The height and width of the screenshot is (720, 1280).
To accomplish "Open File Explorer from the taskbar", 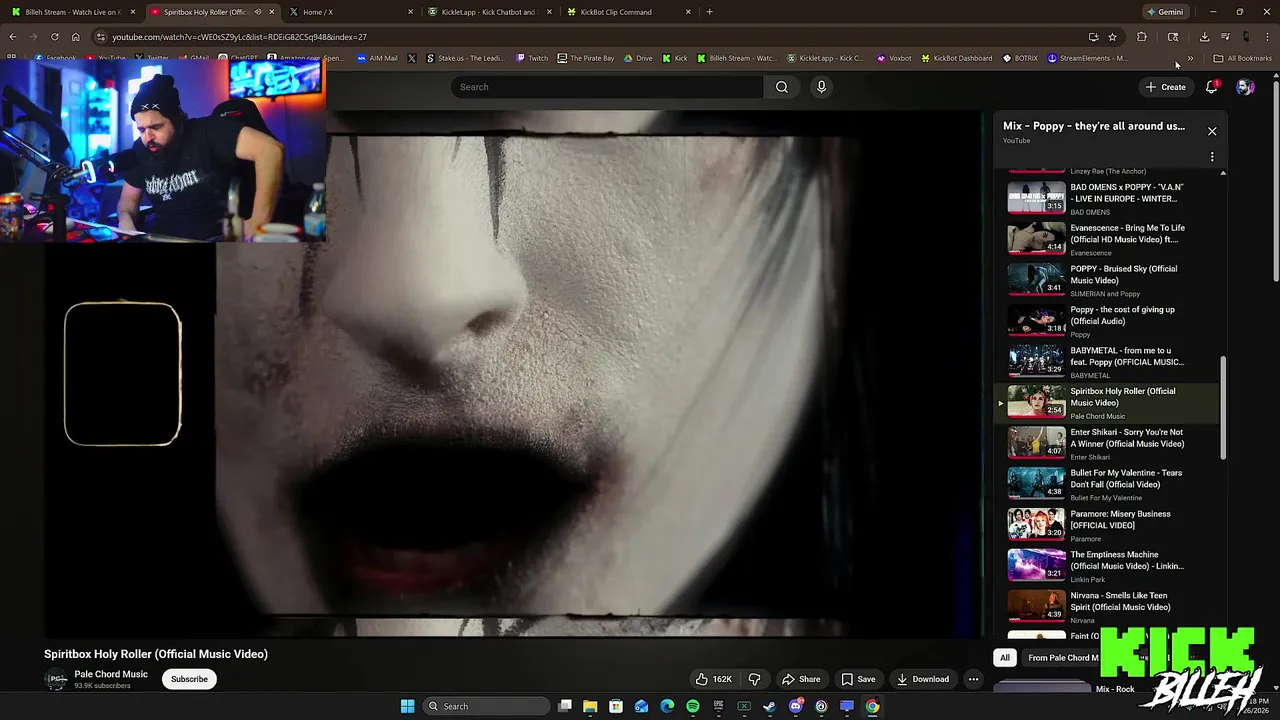I will pos(590,706).
